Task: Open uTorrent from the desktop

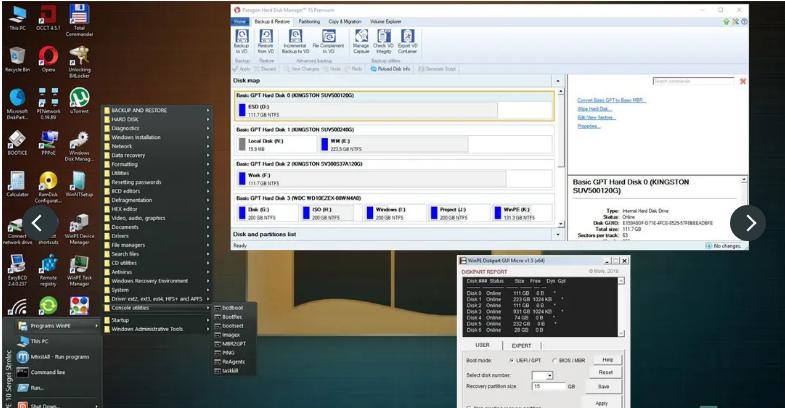Action: pos(79,98)
